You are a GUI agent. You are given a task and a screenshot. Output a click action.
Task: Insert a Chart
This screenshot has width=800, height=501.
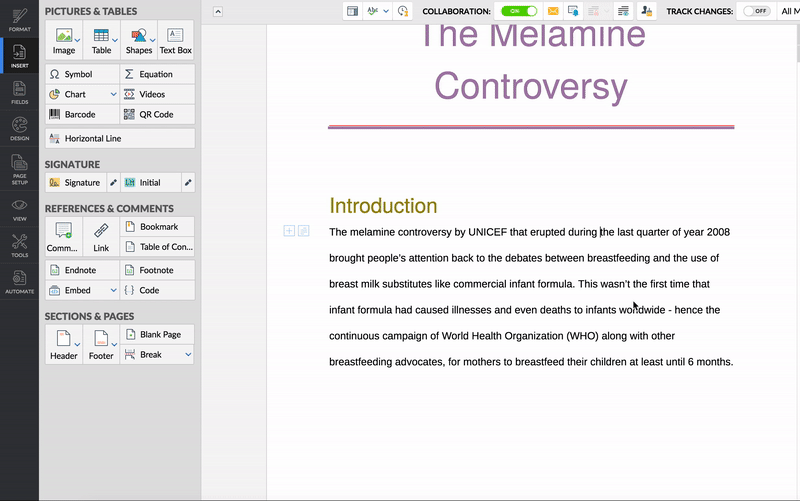(77, 94)
